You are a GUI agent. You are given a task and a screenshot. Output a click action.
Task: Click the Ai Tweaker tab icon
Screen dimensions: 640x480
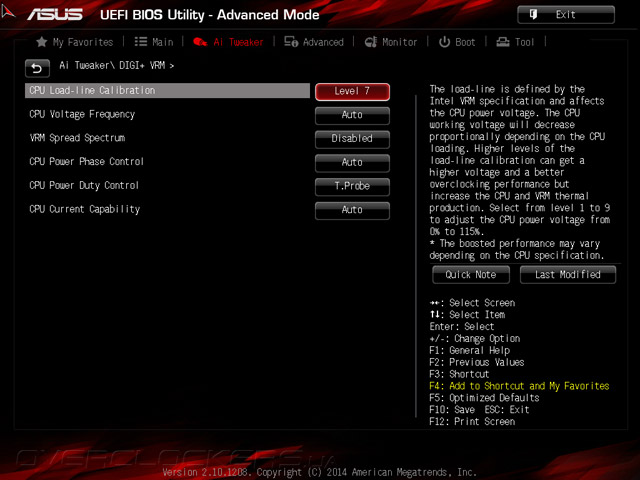[200, 42]
